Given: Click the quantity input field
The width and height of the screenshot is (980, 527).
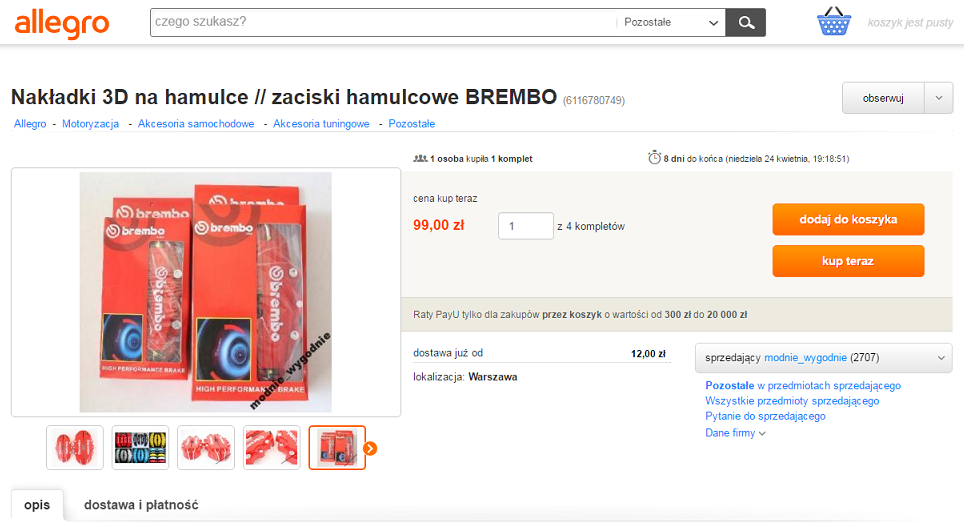Looking at the screenshot, I should click(x=525, y=226).
